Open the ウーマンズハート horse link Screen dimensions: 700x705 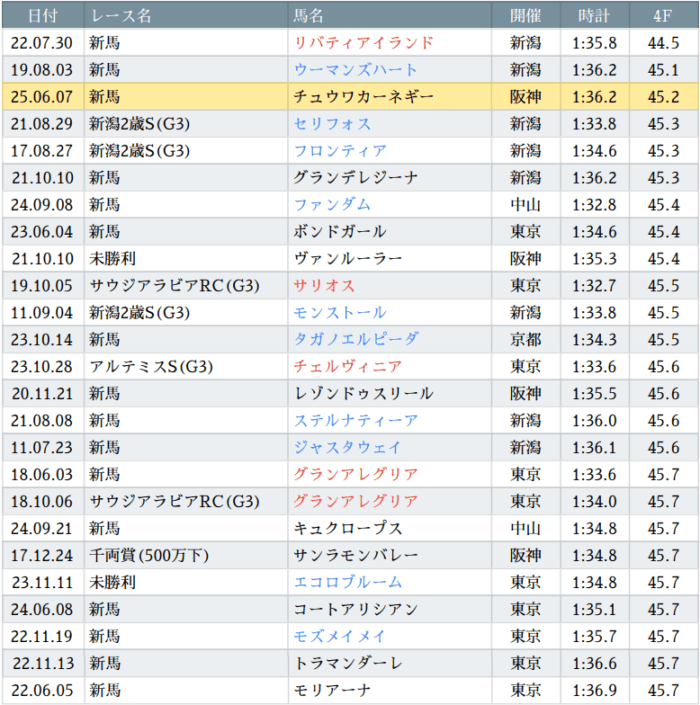(355, 70)
